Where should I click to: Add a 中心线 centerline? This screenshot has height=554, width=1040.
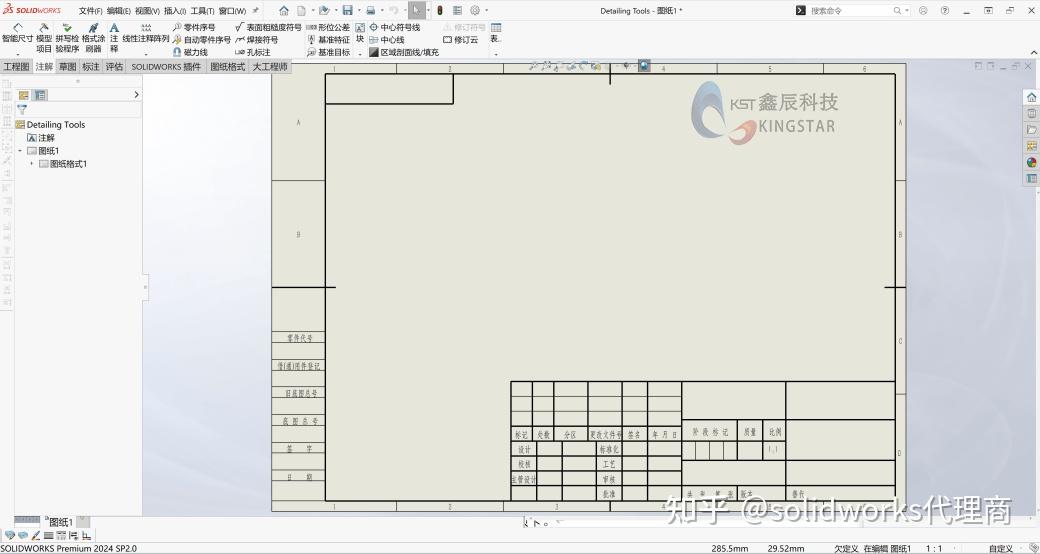(x=387, y=40)
